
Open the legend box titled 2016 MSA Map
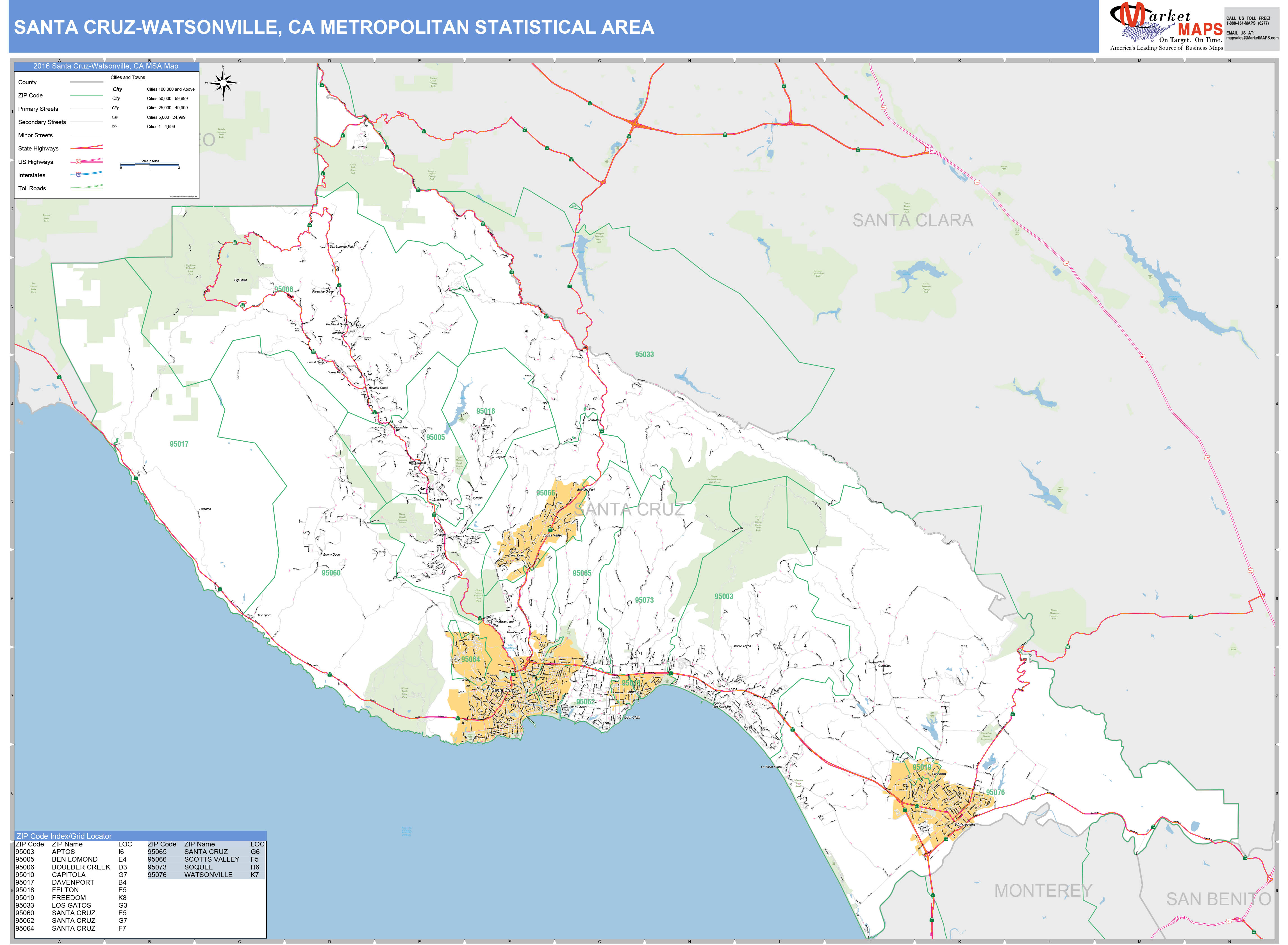tap(106, 66)
